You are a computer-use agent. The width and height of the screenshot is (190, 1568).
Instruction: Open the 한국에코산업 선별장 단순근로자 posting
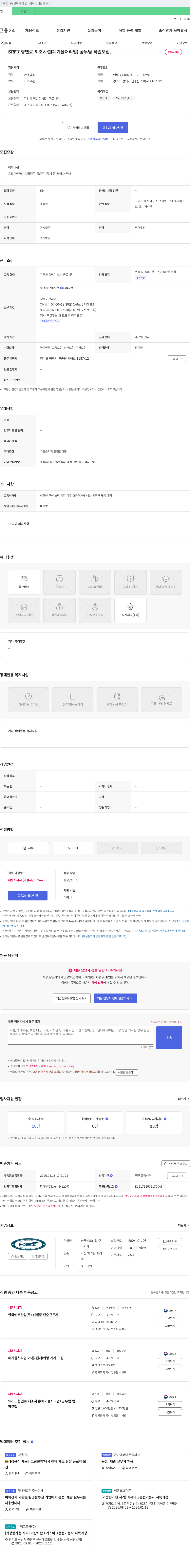[x=33, y=1315]
